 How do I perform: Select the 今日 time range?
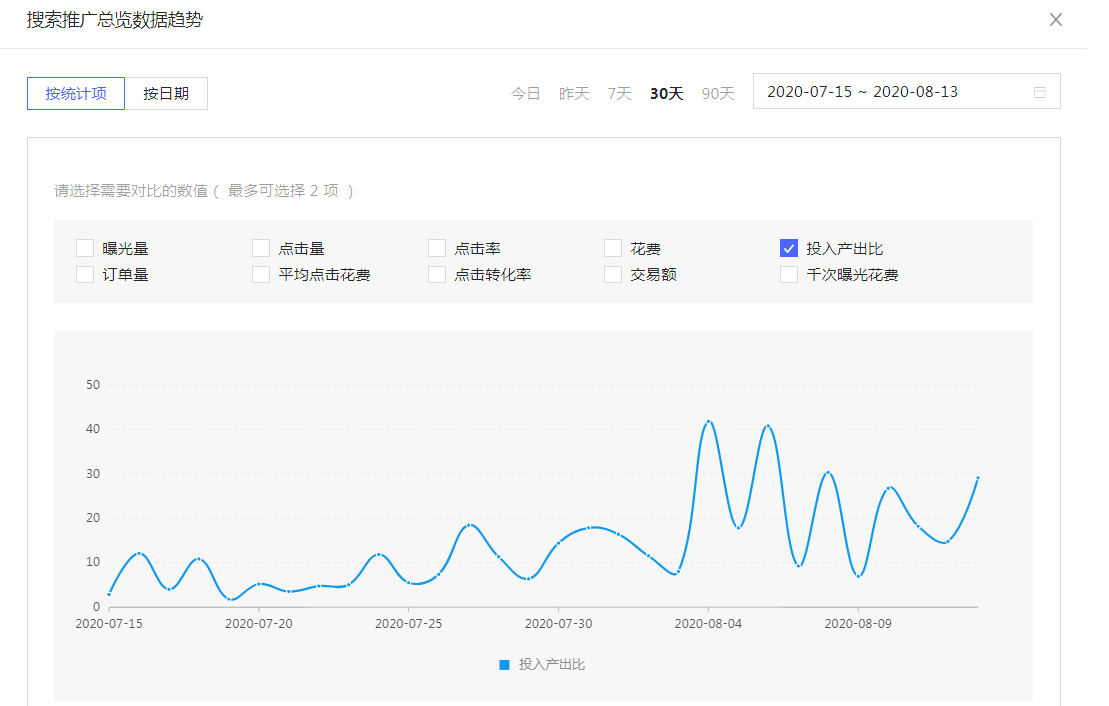526,93
